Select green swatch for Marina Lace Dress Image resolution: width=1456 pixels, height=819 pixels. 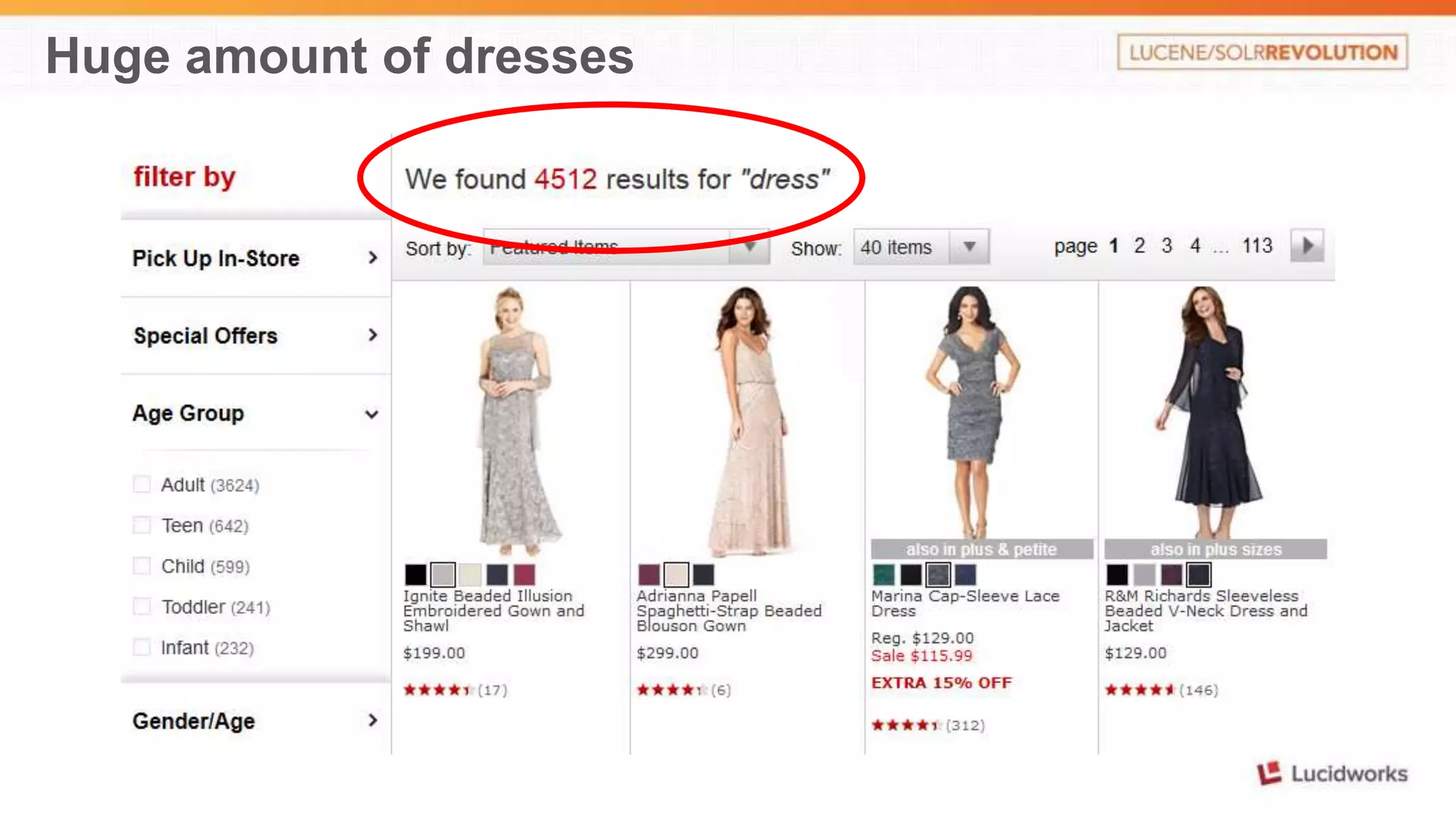(884, 574)
